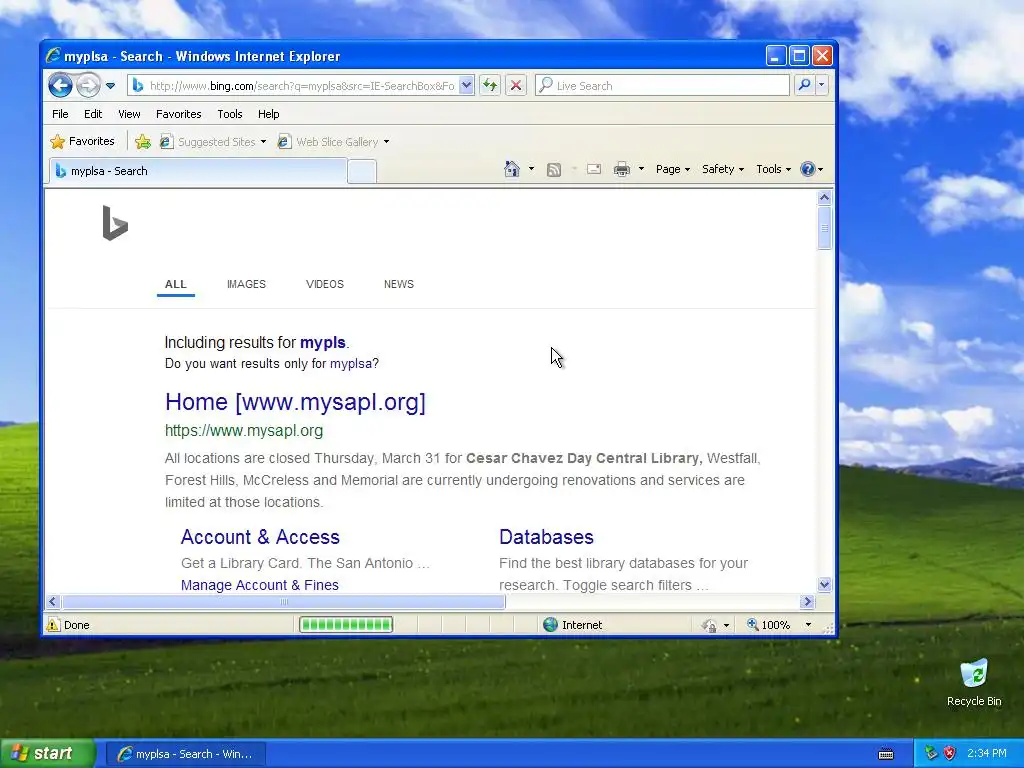Open a new blank tab
The image size is (1024, 768).
tap(362, 172)
